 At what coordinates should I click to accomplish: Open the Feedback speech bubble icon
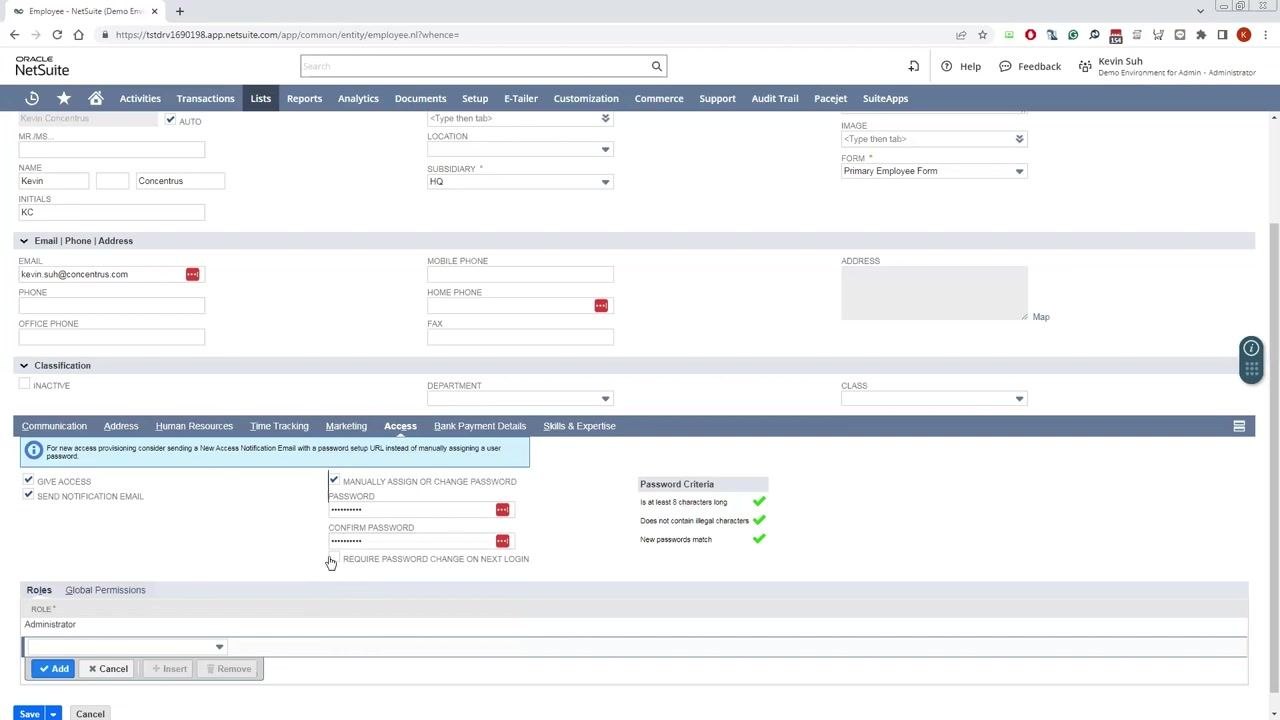(x=1005, y=66)
